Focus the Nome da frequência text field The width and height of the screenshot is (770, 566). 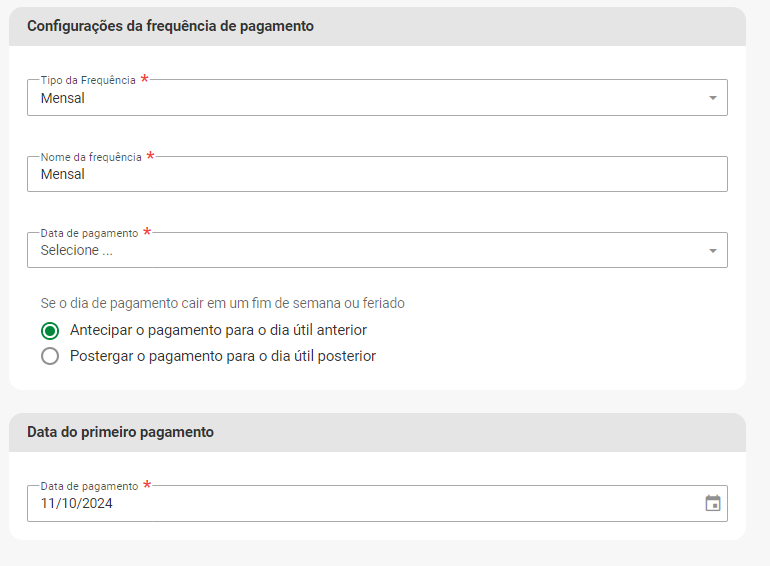376,175
